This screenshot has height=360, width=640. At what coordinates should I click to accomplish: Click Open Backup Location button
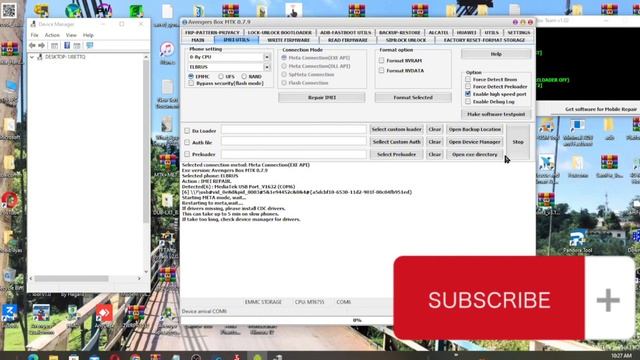pos(474,129)
